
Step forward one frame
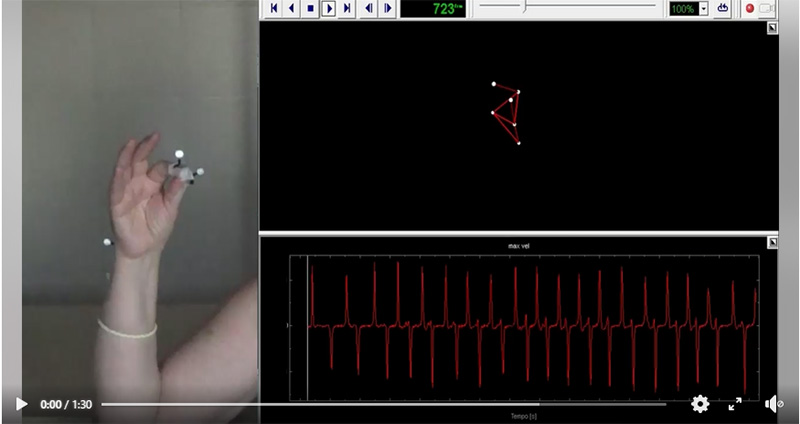tap(387, 8)
